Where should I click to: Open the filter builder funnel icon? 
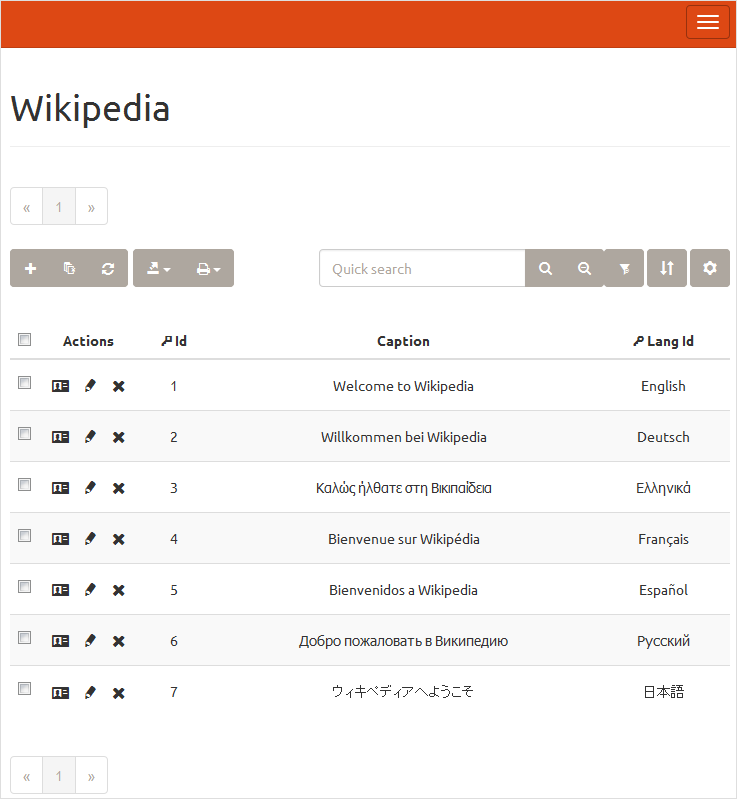(x=624, y=268)
